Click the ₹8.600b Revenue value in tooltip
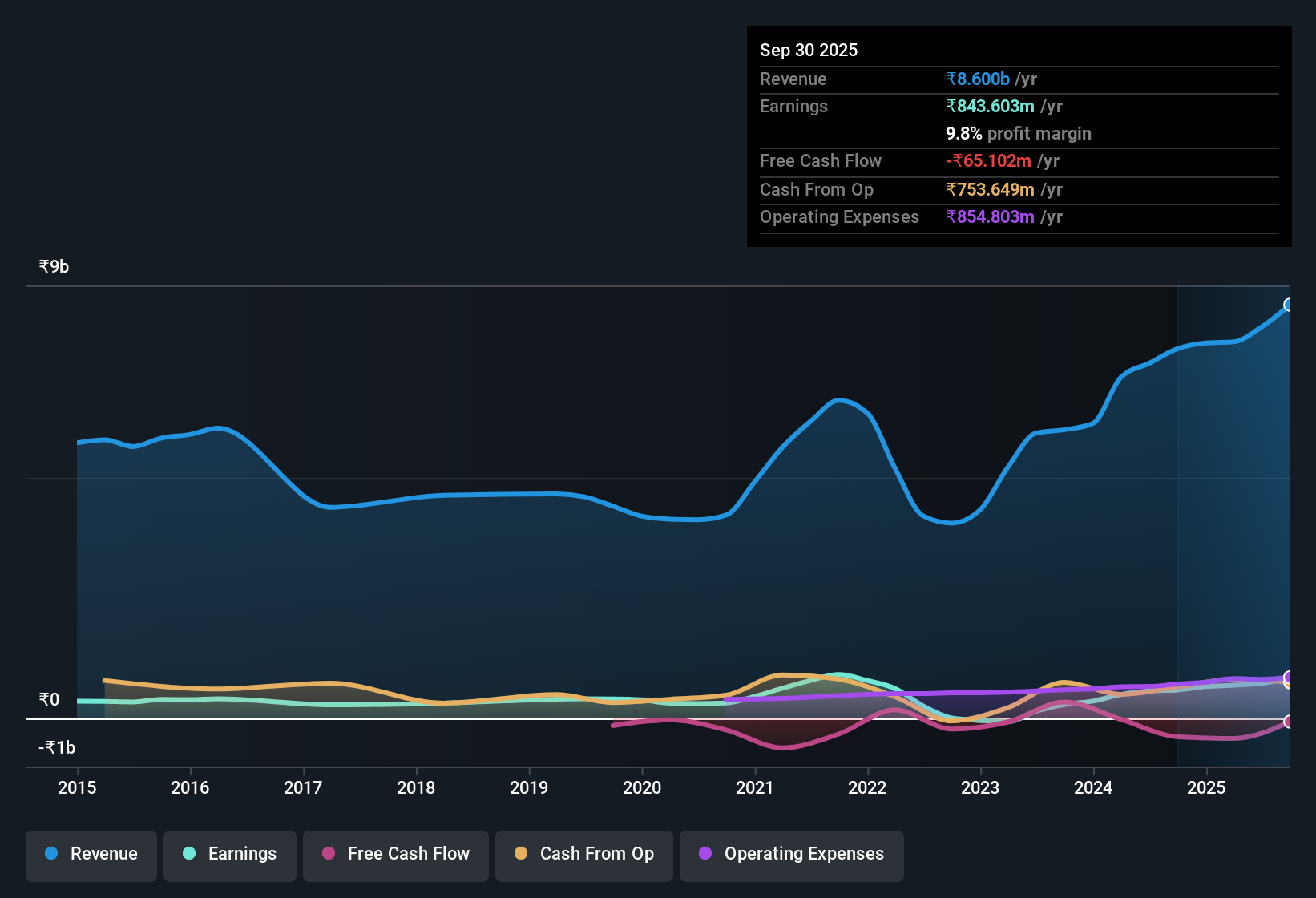This screenshot has height=898, width=1316. tap(977, 79)
